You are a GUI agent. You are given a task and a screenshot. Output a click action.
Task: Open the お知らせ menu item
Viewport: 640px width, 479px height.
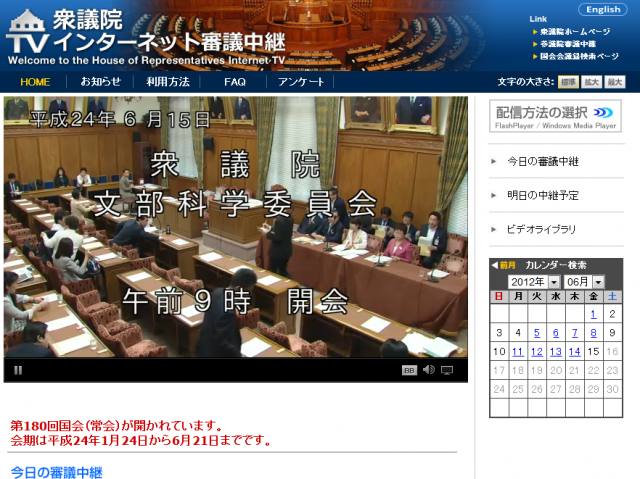[100, 82]
